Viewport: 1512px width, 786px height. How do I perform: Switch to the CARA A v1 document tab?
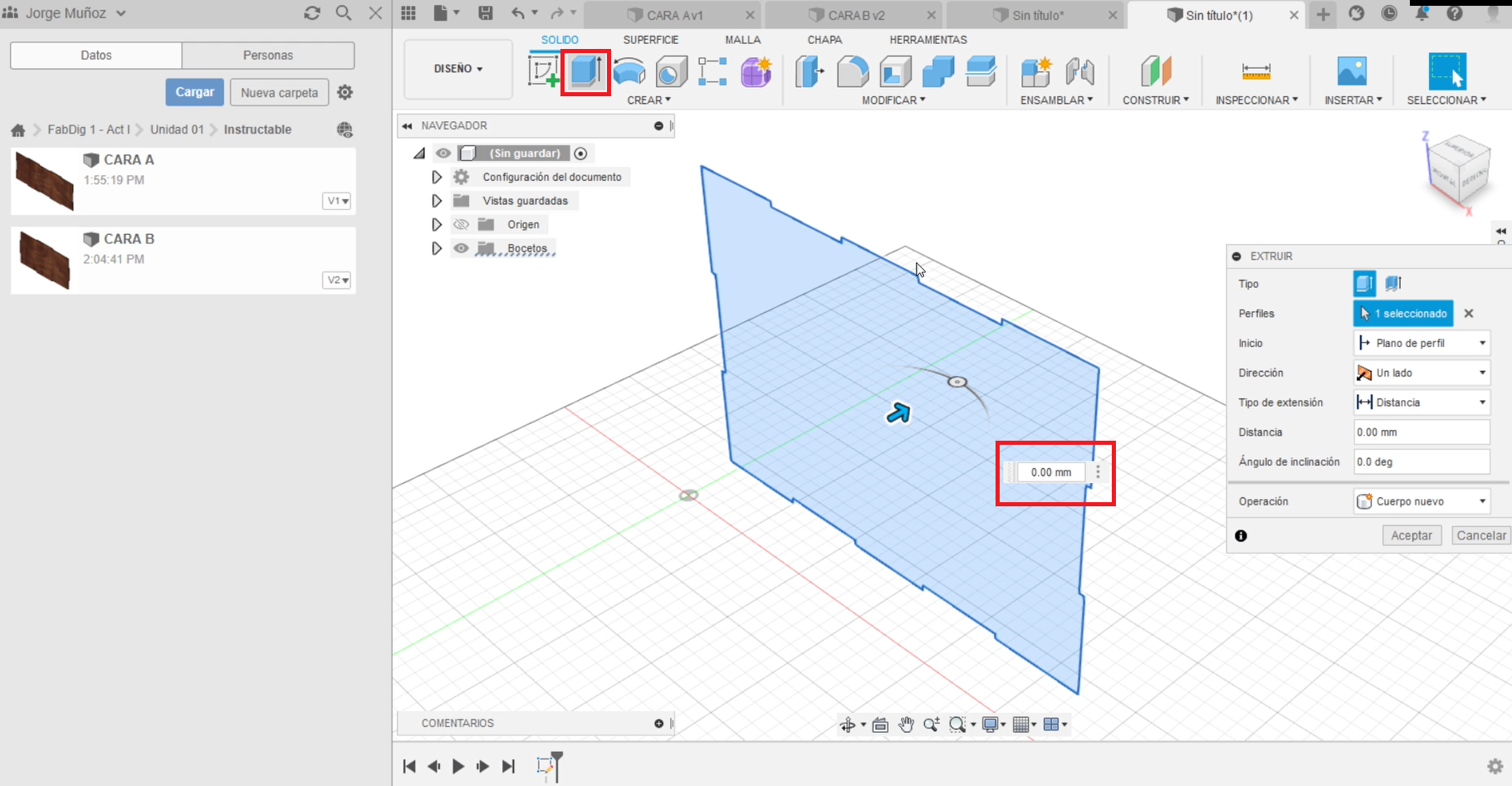pos(673,15)
